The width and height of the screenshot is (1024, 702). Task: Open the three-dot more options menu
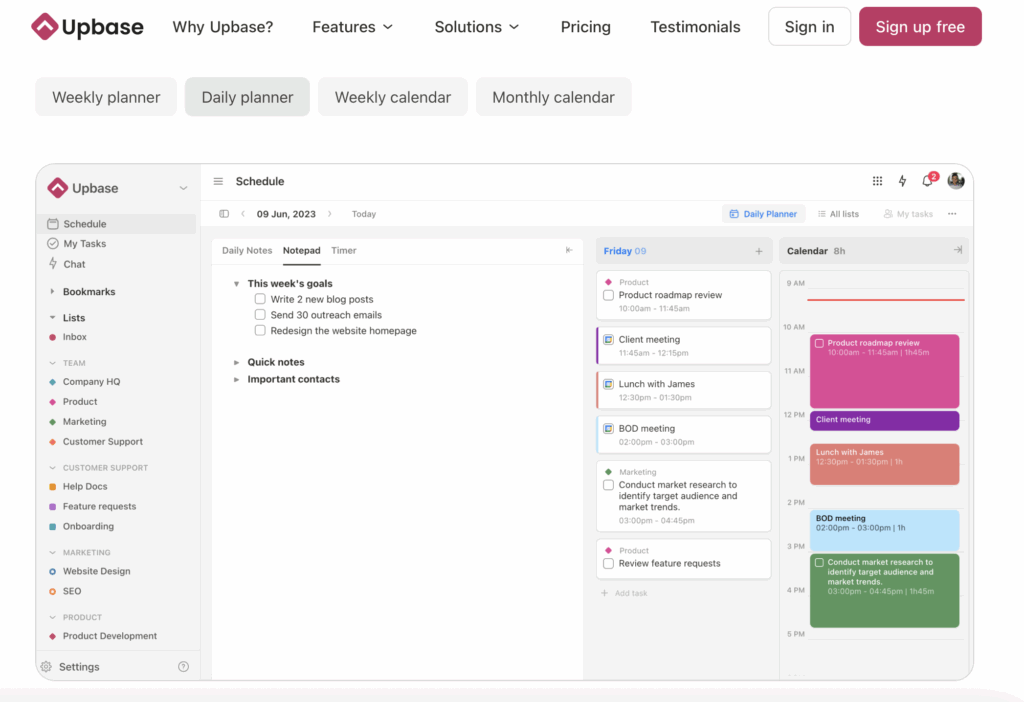point(952,214)
